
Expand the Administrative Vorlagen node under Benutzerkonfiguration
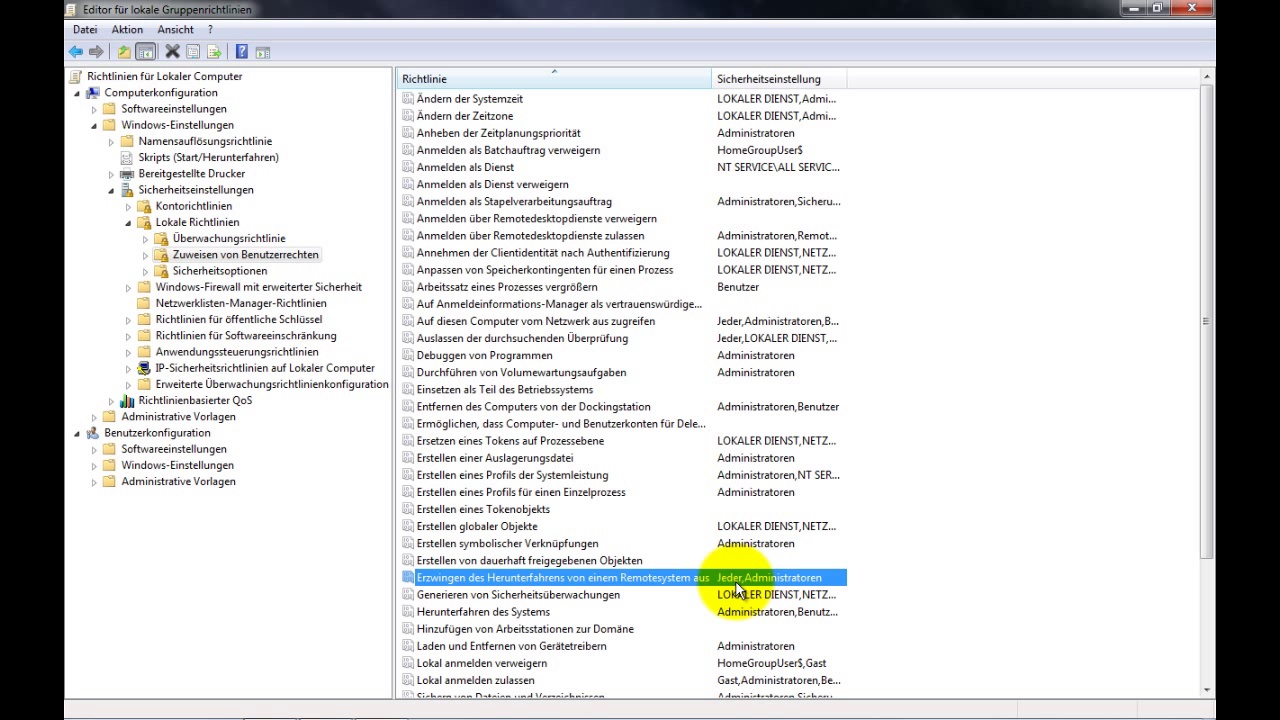point(94,482)
